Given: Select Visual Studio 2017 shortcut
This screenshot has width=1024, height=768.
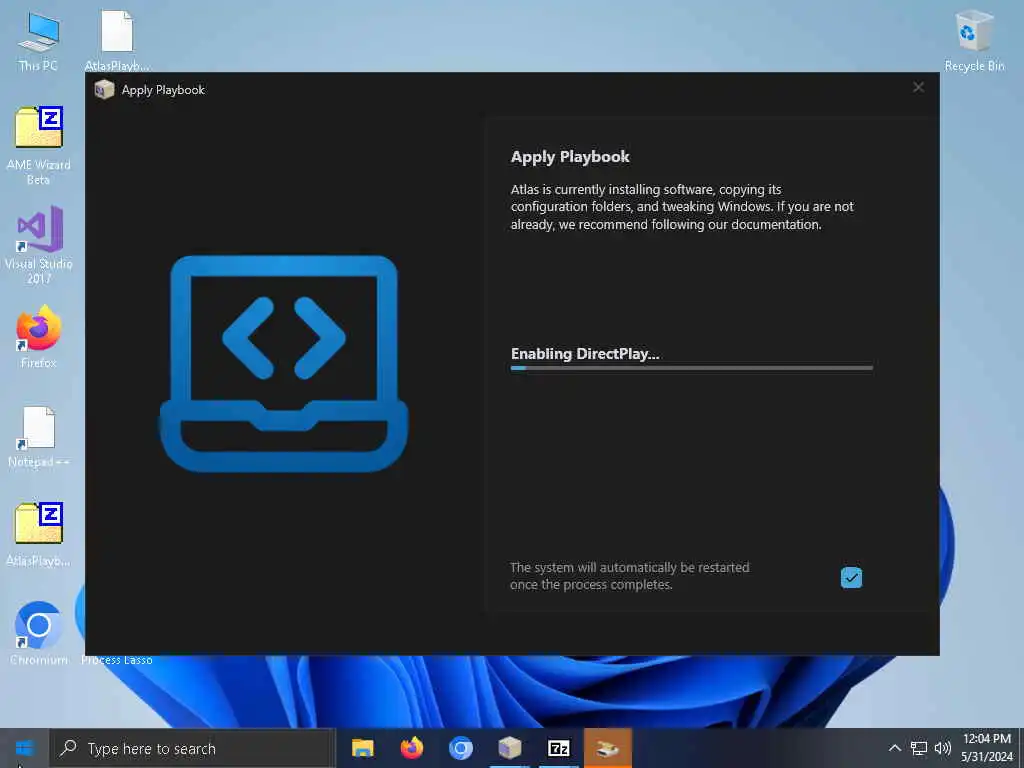Looking at the screenshot, I should 39,244.
